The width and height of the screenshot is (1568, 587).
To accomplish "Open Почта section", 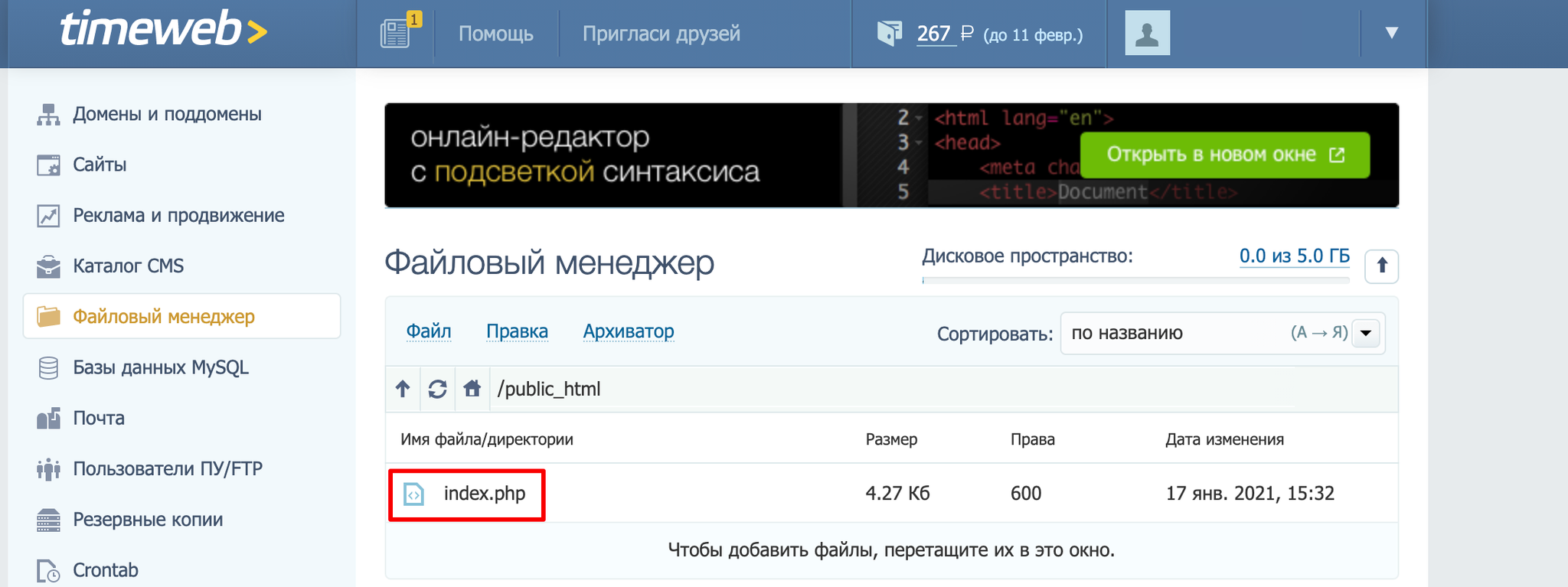I will (x=99, y=418).
